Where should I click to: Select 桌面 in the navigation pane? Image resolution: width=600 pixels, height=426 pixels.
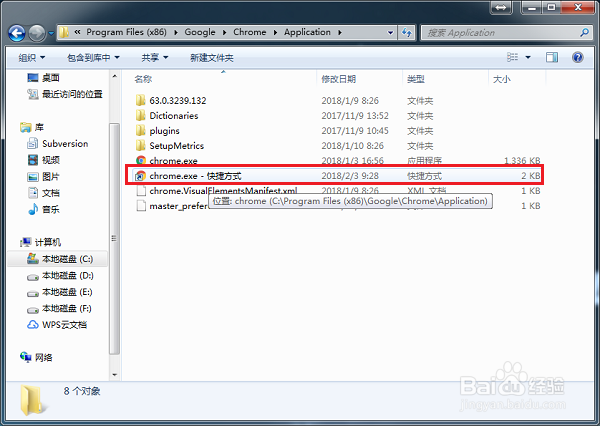[x=43, y=78]
